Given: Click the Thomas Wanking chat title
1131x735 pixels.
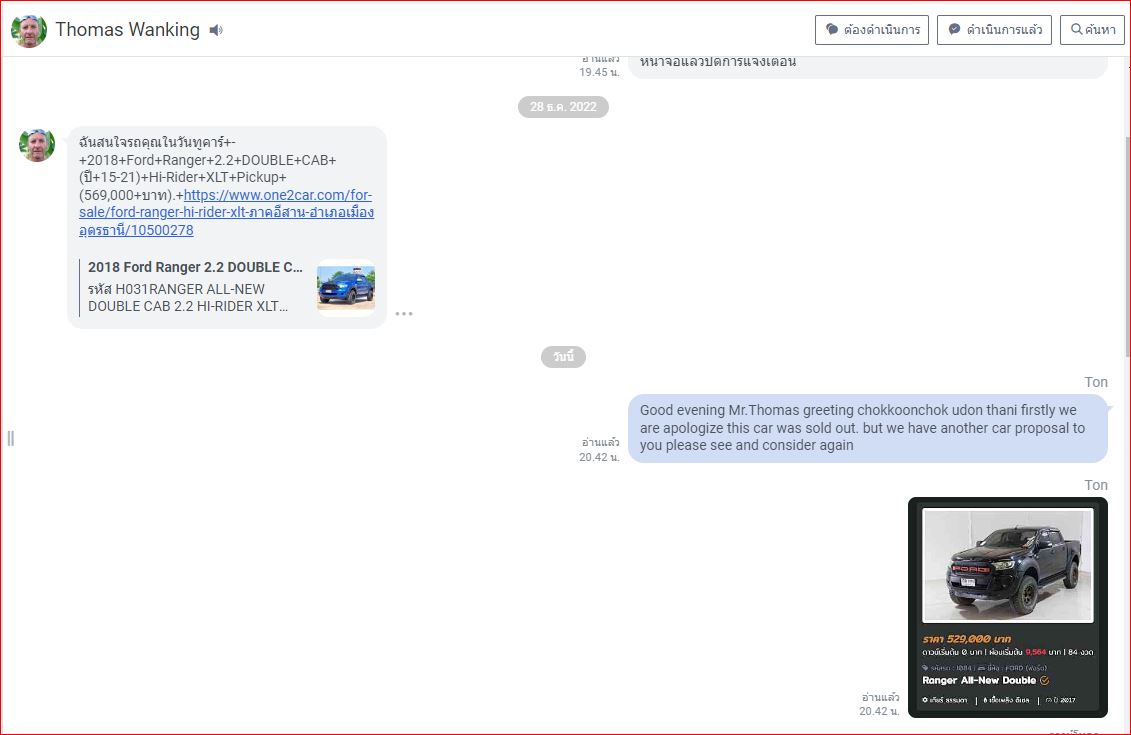Looking at the screenshot, I should coord(128,30).
